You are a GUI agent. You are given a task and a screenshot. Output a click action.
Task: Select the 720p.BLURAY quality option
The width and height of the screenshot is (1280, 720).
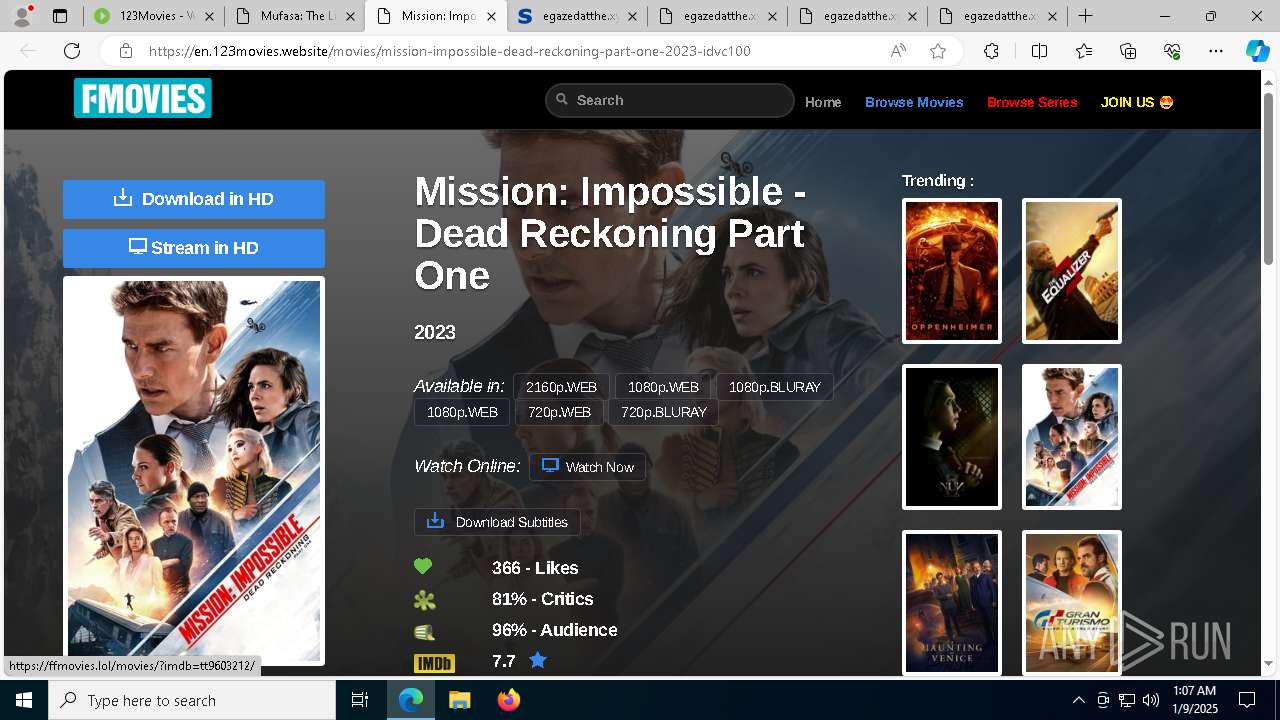click(x=664, y=412)
